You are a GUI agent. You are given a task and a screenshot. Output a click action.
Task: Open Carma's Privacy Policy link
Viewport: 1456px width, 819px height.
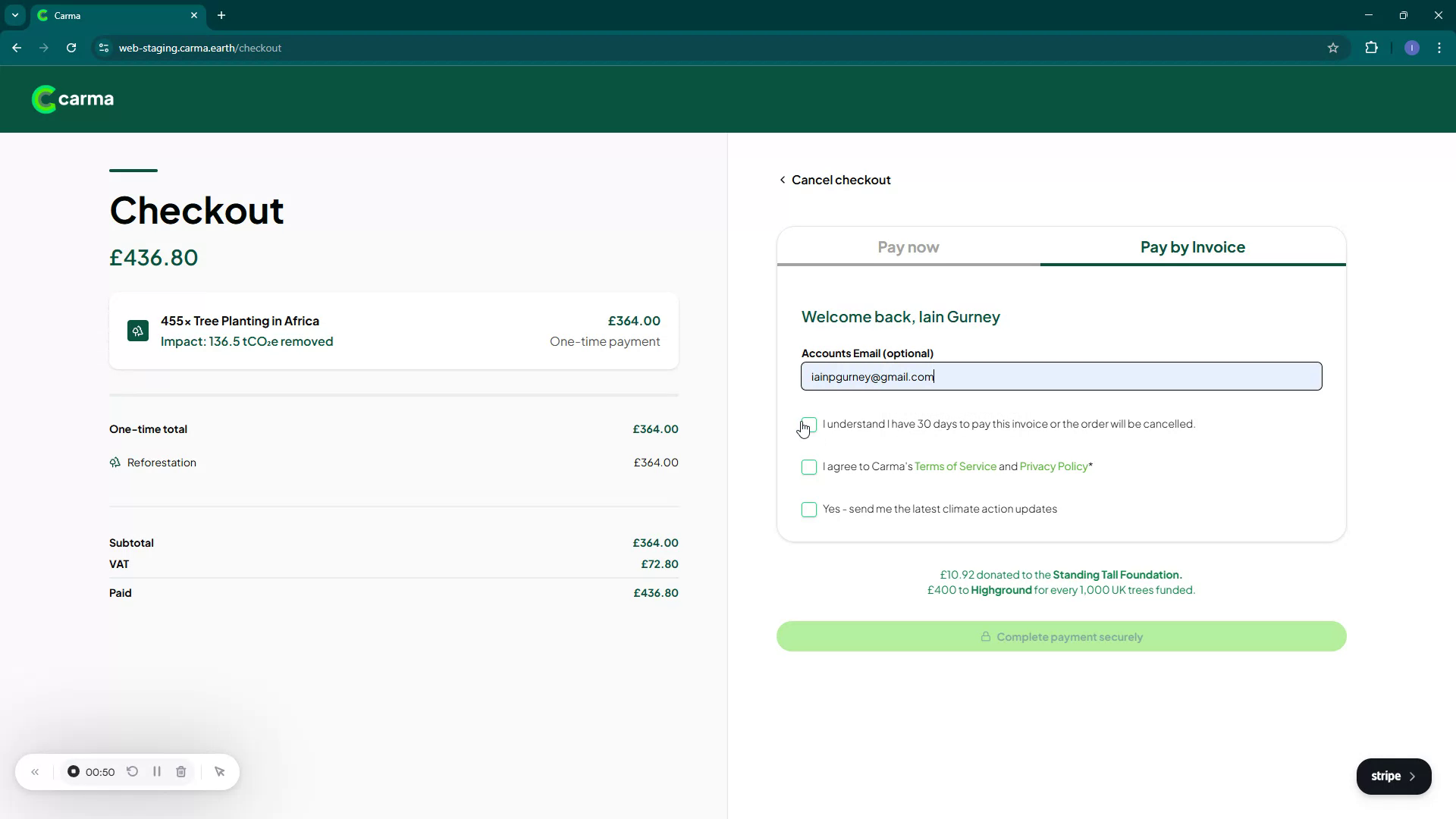[1053, 466]
